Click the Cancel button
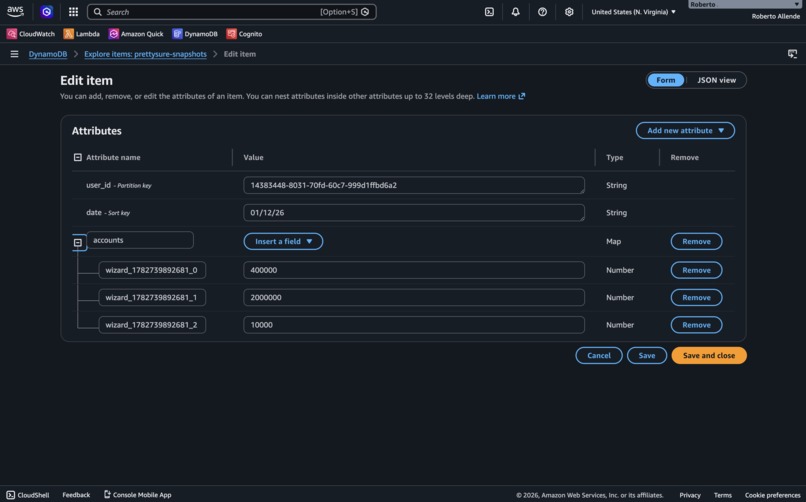Viewport: 806px width, 502px height. click(599, 356)
